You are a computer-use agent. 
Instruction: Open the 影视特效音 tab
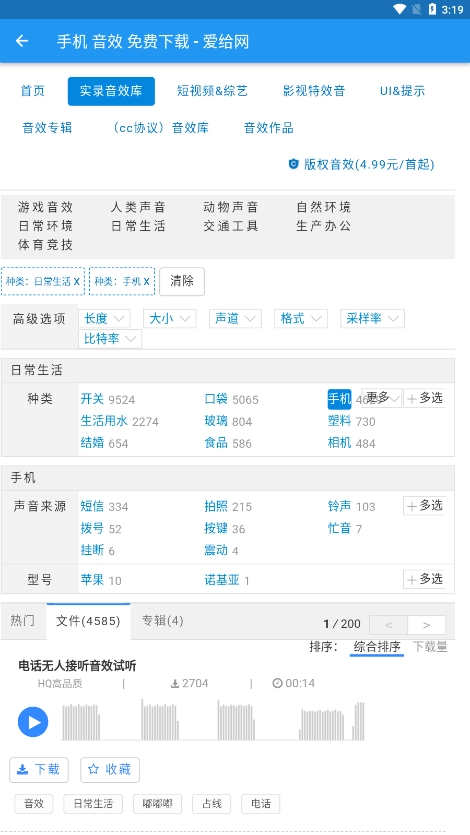tap(314, 91)
